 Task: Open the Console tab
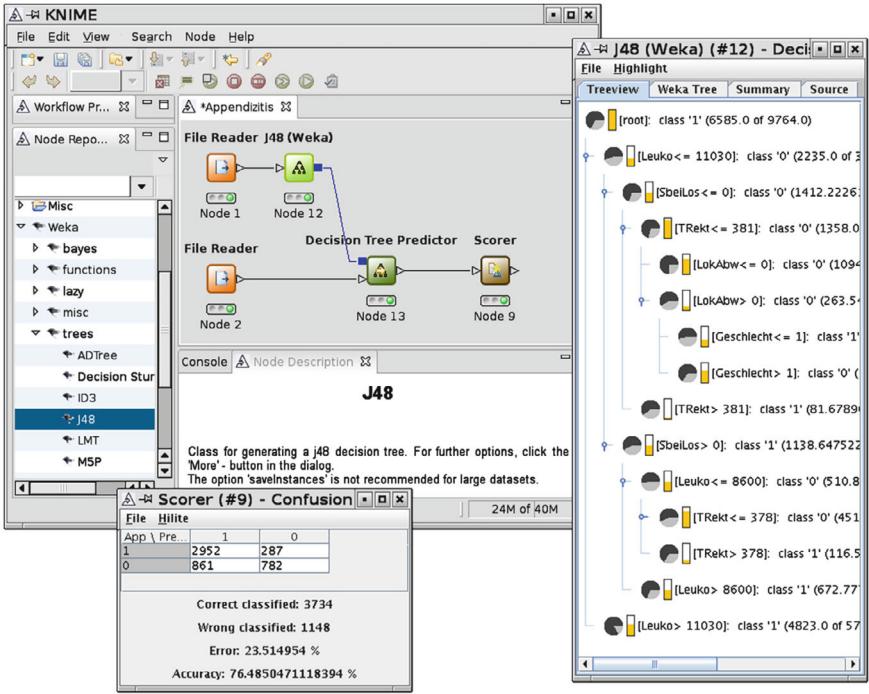coord(203,361)
